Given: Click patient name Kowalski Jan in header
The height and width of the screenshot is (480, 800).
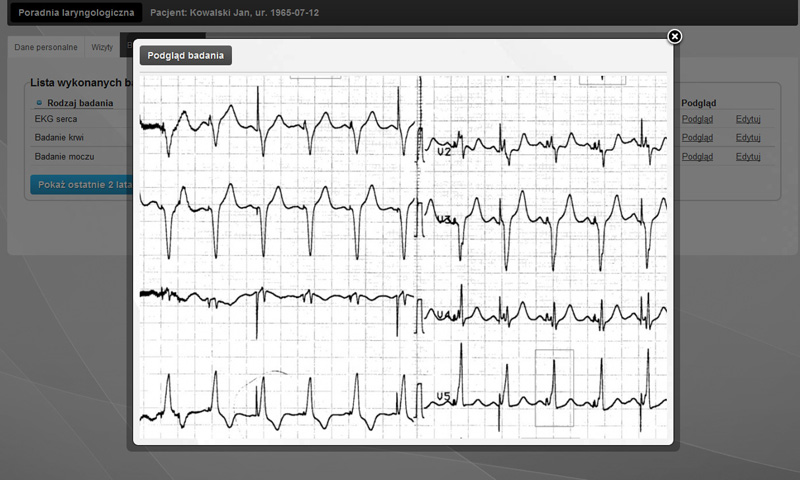Looking at the screenshot, I should 220,13.
